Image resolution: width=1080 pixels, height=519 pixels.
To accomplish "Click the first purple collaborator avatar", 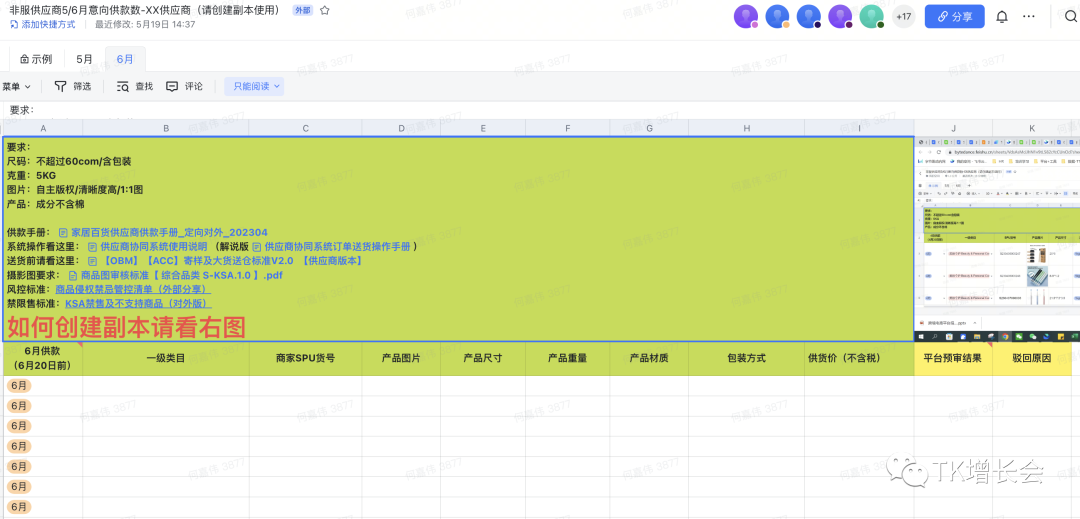I will (745, 17).
